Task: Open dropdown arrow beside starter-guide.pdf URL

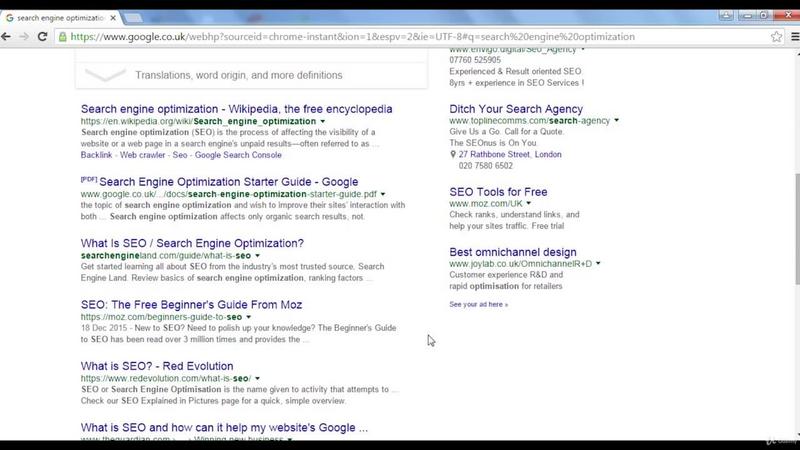Action: point(383,194)
